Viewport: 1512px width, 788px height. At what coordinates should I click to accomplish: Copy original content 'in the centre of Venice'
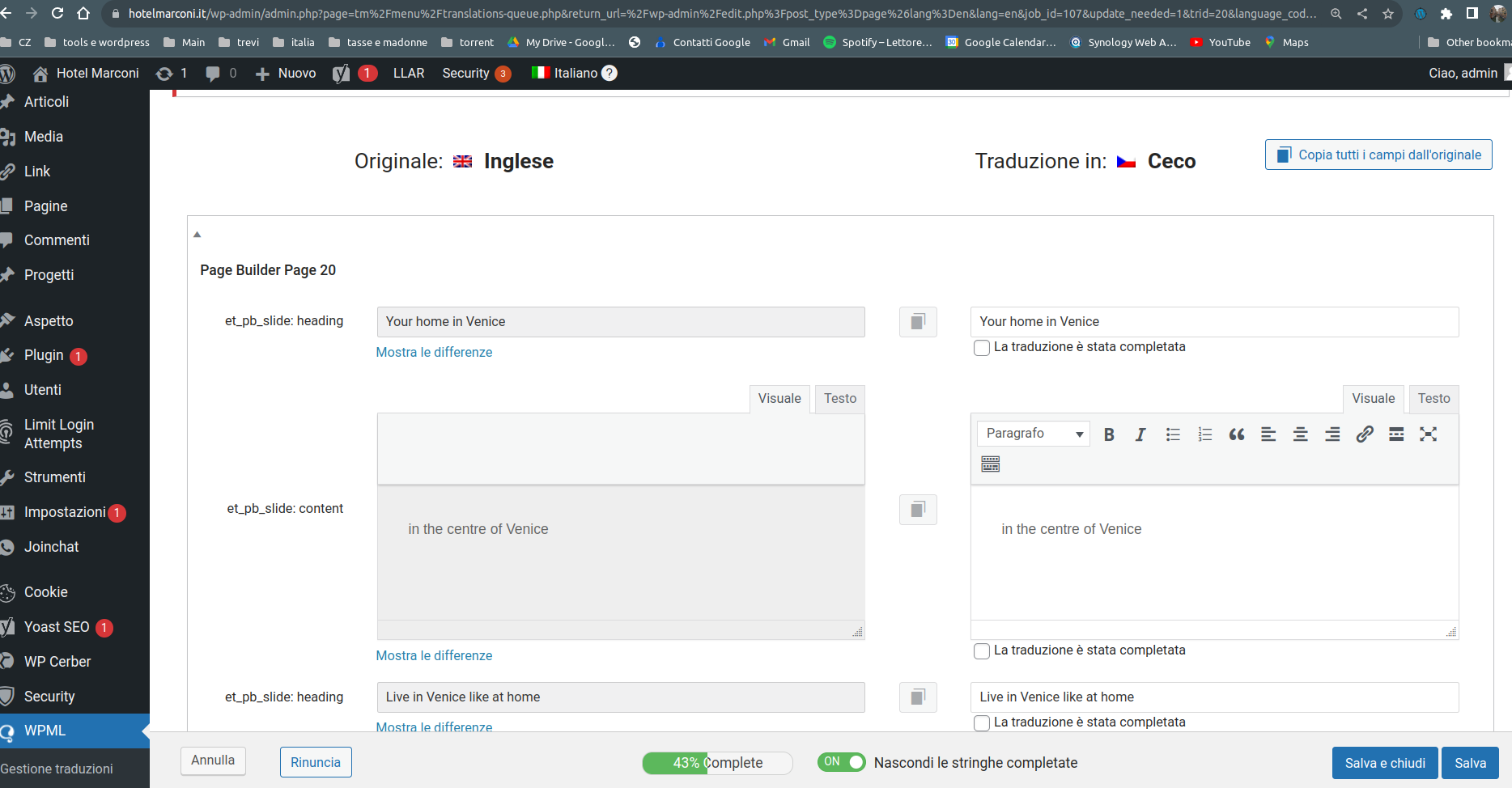(x=918, y=510)
